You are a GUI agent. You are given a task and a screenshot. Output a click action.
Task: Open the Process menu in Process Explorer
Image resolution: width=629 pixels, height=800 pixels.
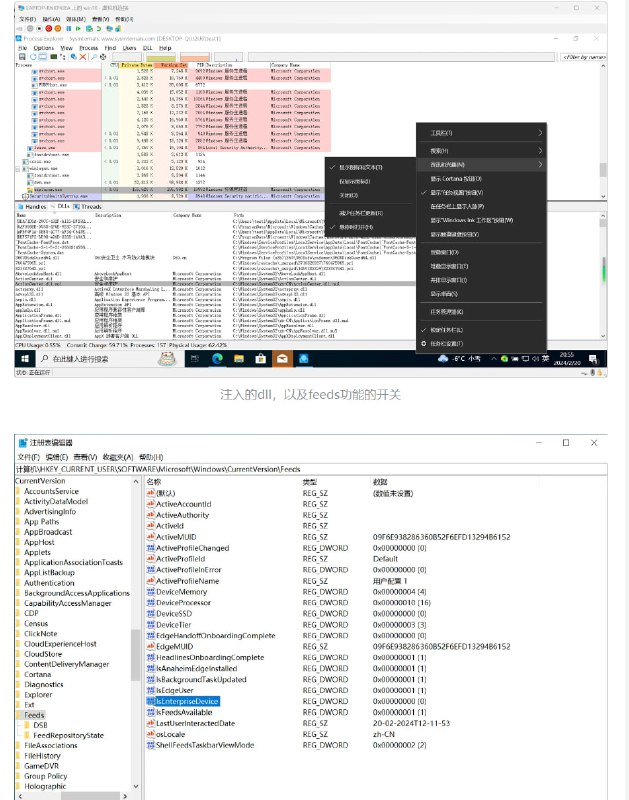tap(88, 48)
